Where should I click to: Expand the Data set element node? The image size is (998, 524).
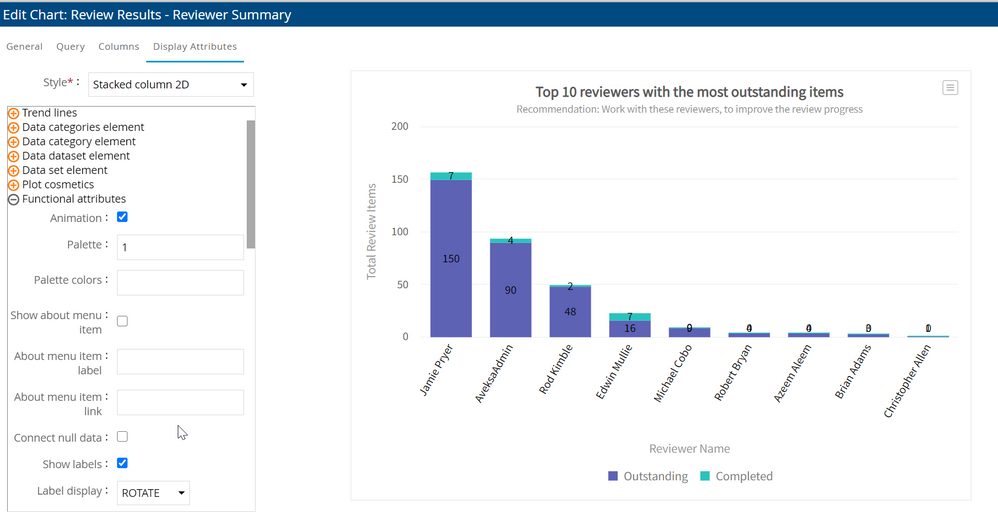point(14,171)
